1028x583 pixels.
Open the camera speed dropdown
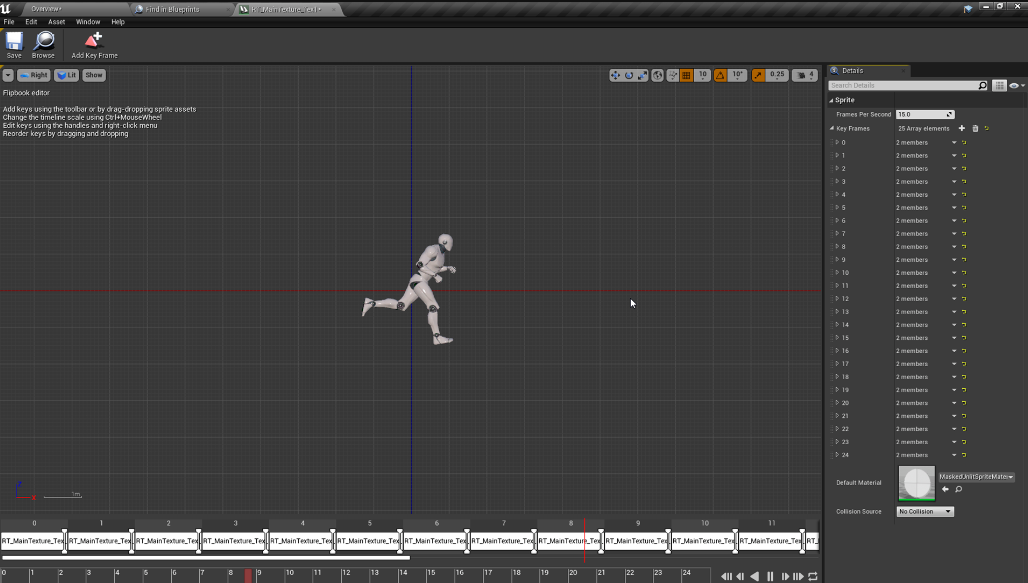pos(805,75)
